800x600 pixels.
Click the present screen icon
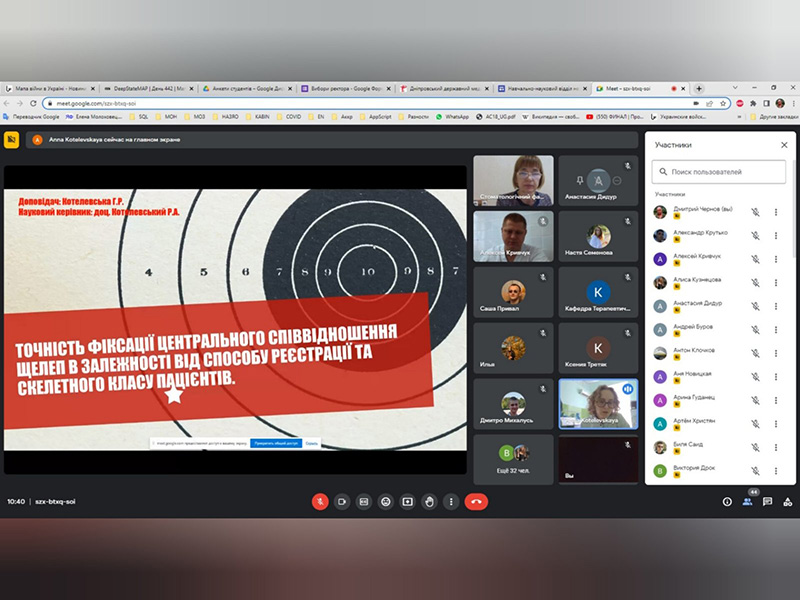pyautogui.click(x=407, y=501)
